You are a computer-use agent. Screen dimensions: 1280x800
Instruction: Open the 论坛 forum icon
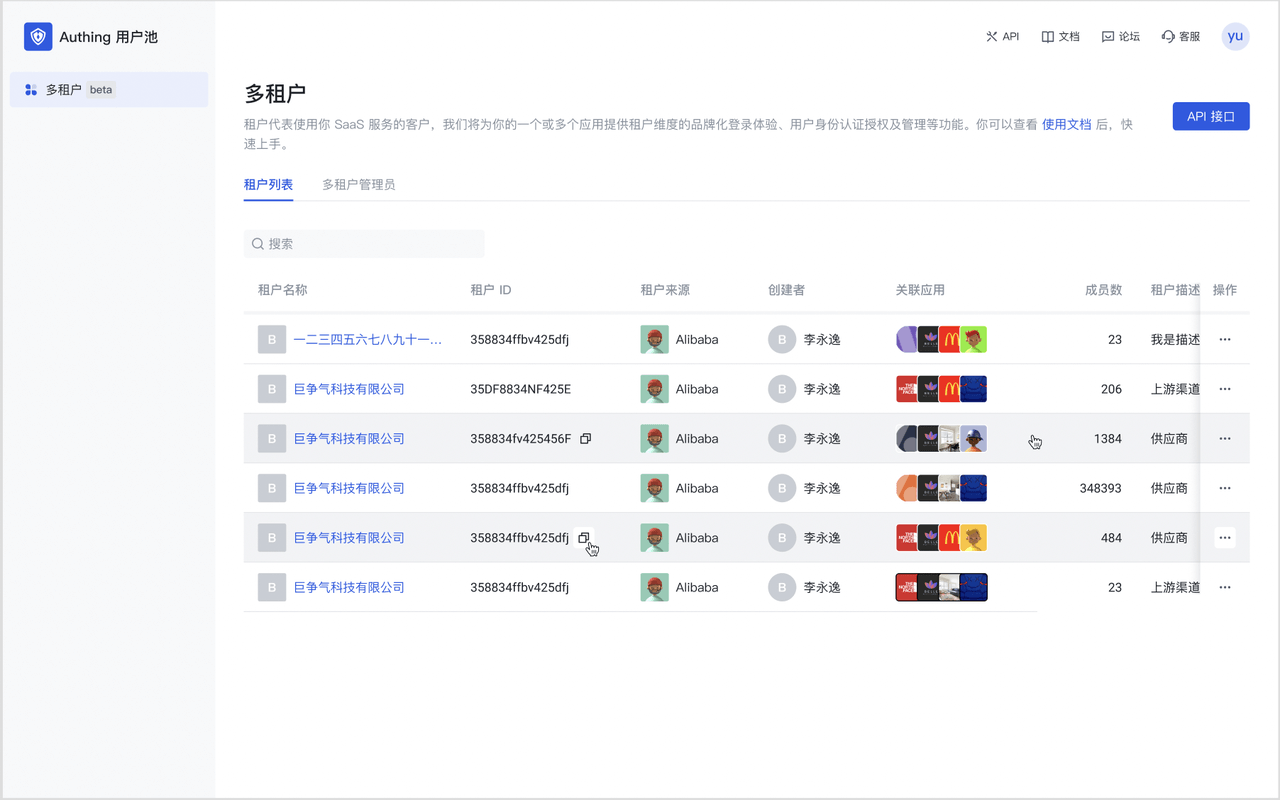[x=1108, y=37]
